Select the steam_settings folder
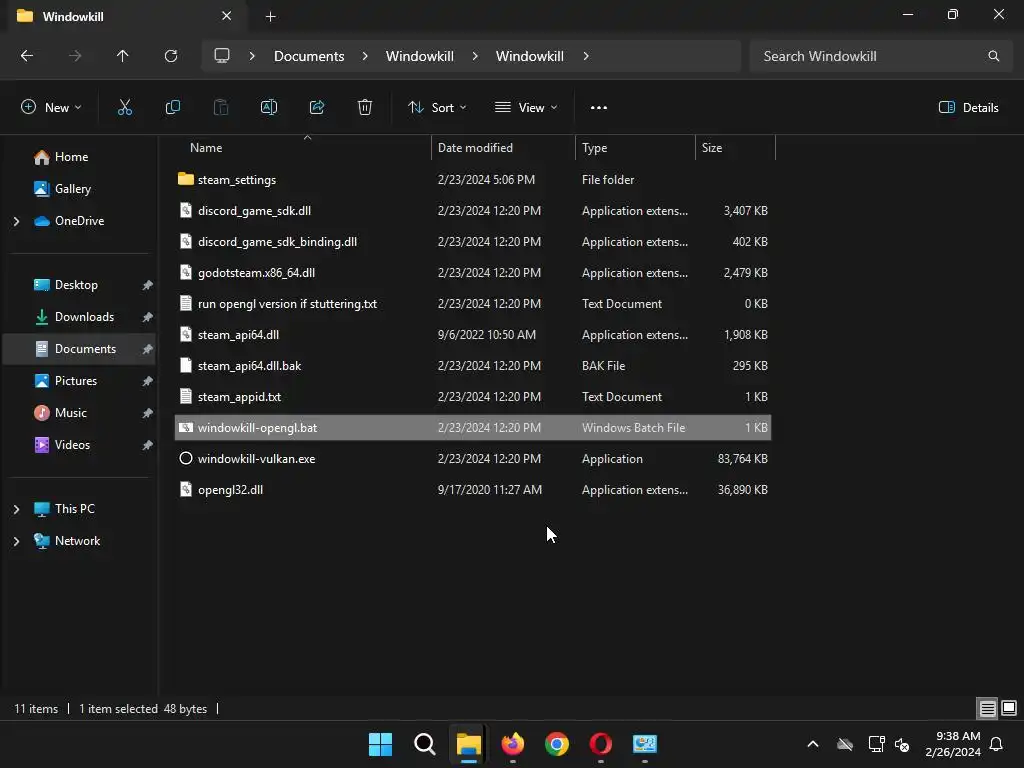 [x=473, y=180]
